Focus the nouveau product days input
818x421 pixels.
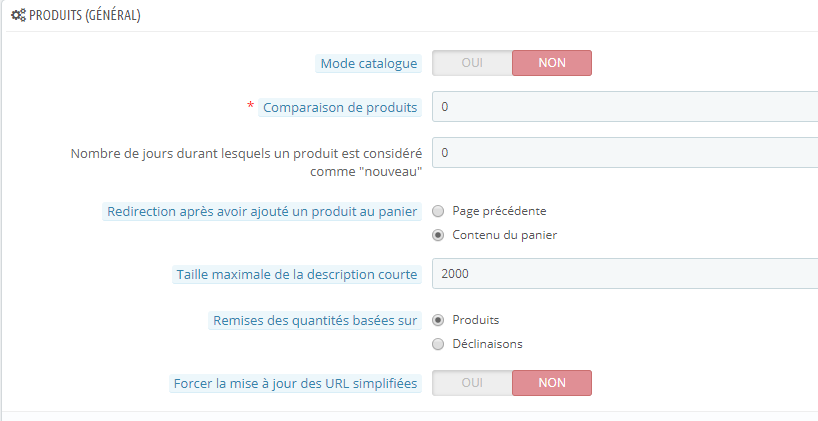[x=625, y=153]
